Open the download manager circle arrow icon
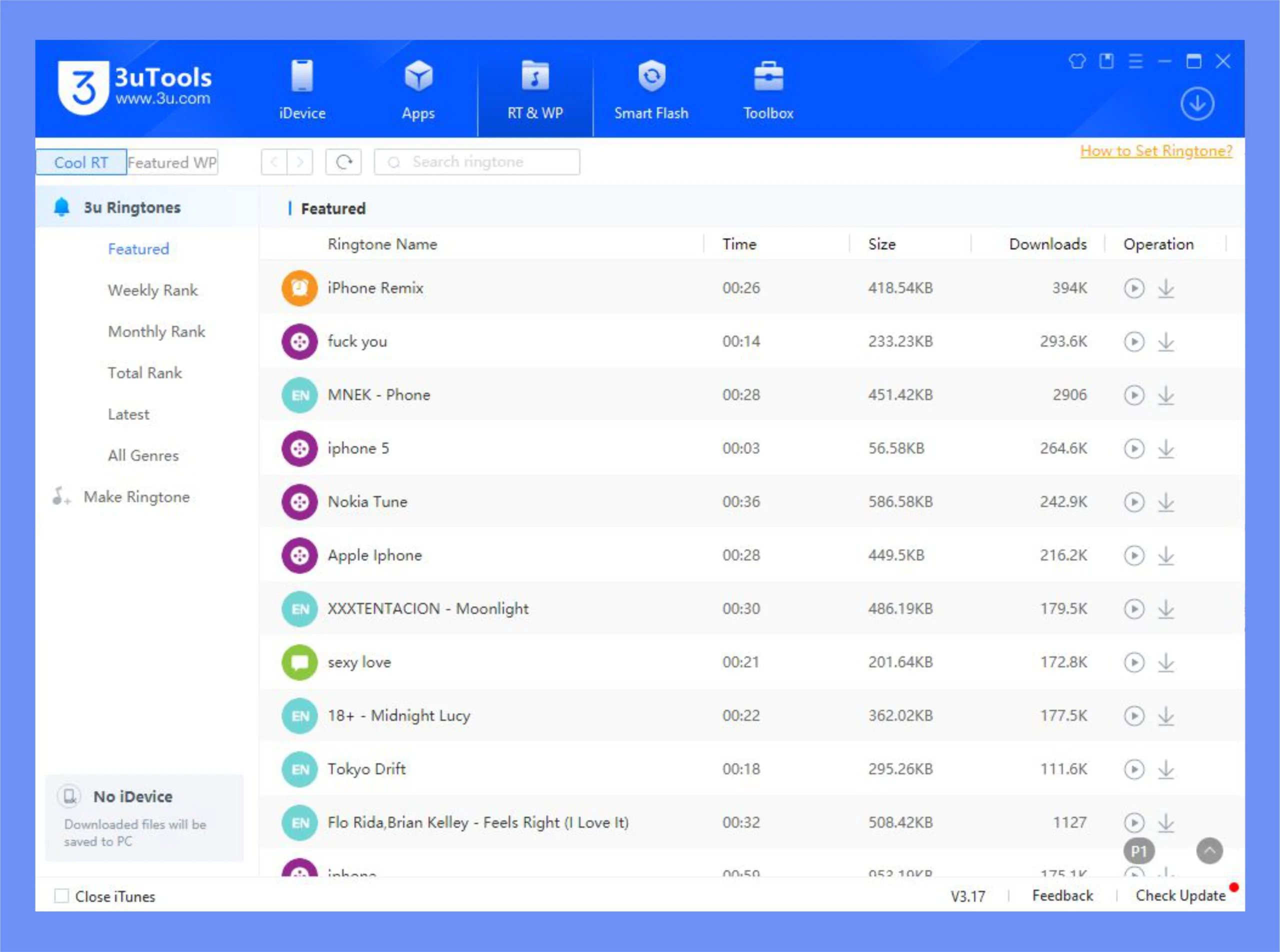The width and height of the screenshot is (1280, 952). [1197, 104]
